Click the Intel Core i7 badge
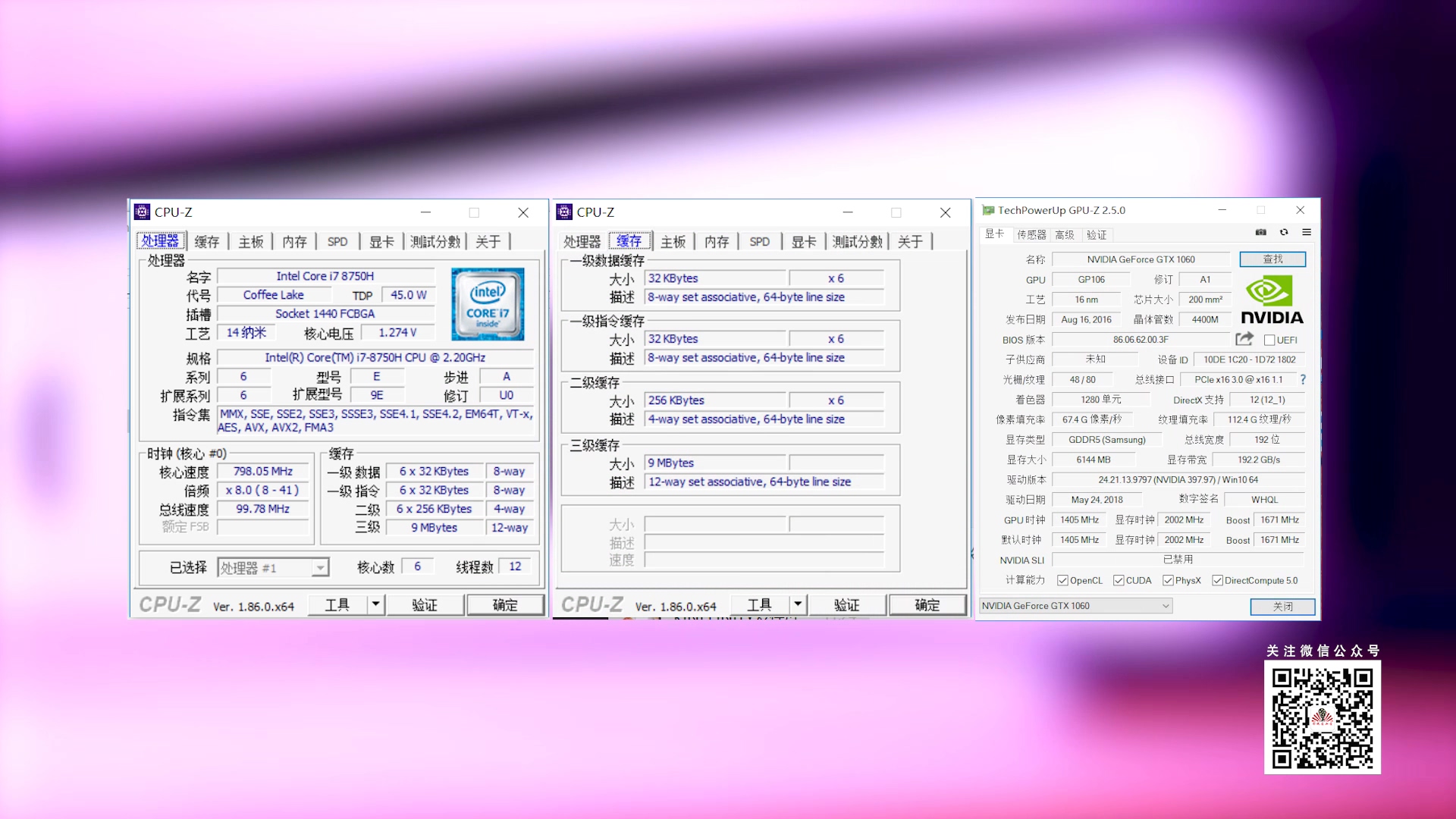 488,303
